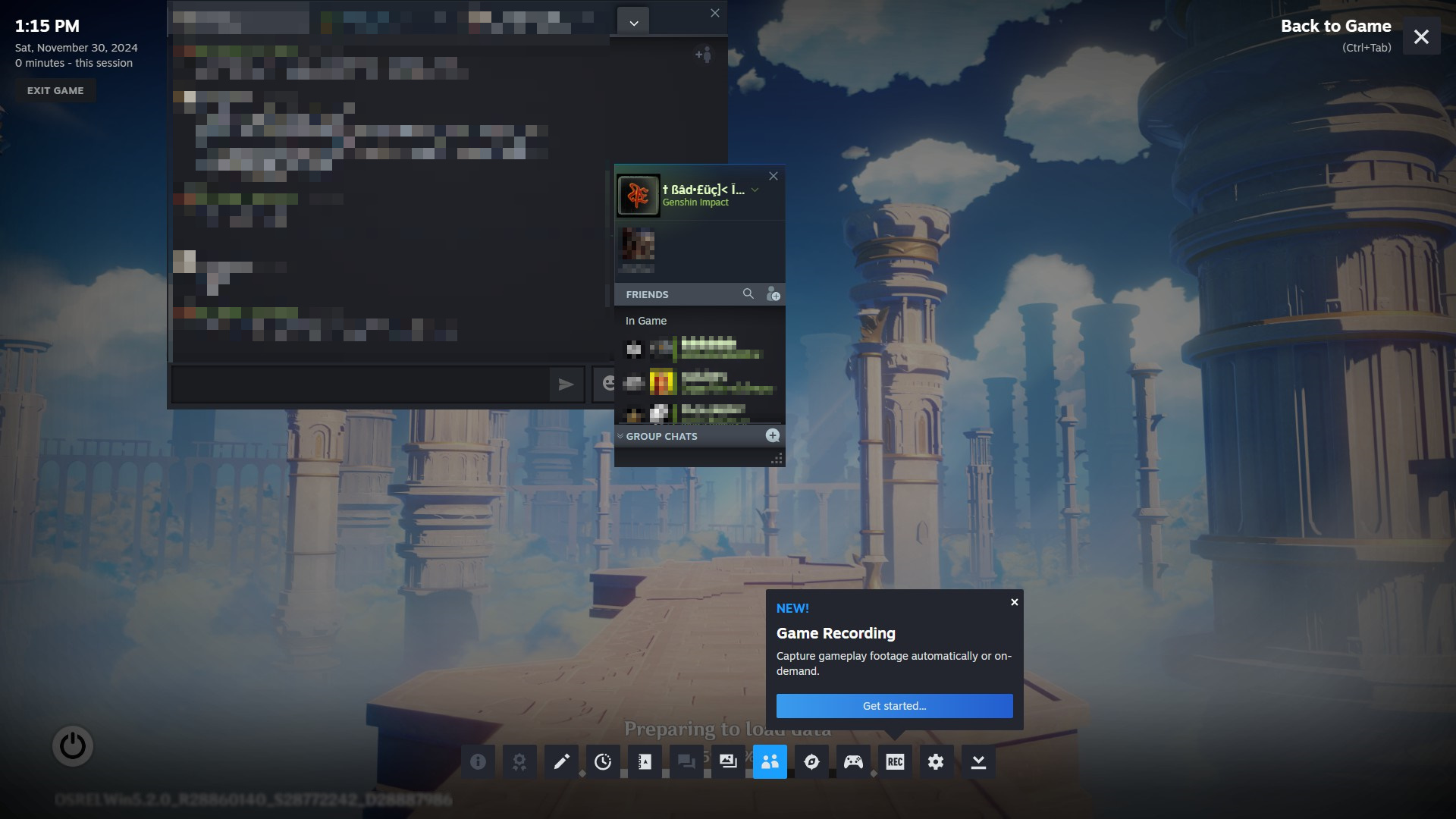Open the web browser compass icon

click(x=811, y=761)
